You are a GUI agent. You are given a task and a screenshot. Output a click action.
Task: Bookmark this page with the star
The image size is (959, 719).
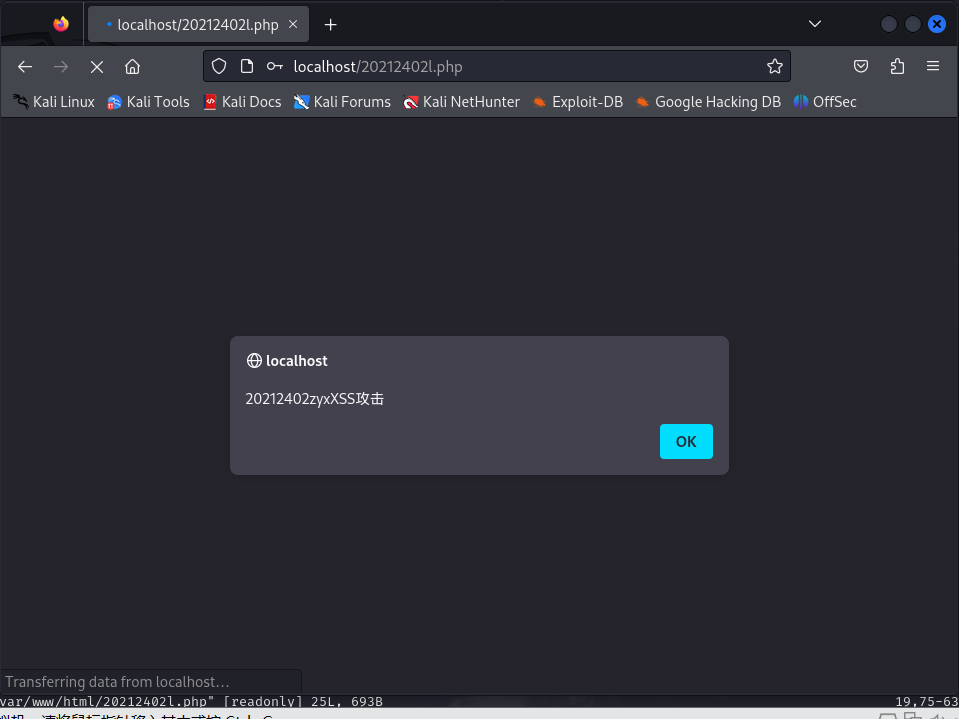coord(775,66)
